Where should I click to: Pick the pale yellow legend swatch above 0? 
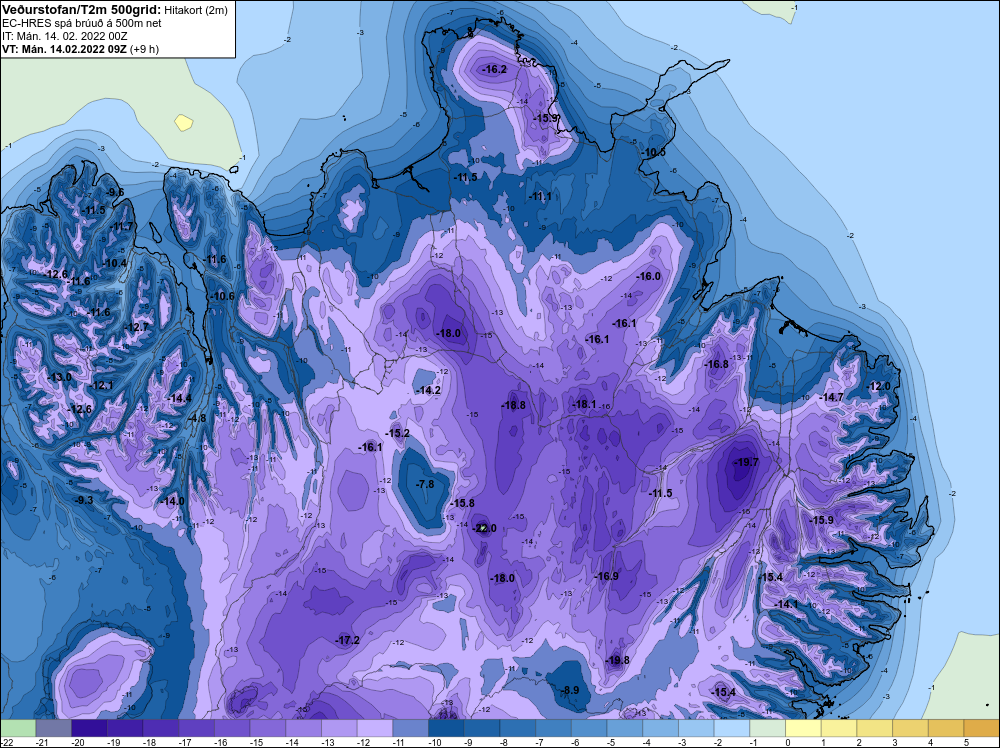coord(804,728)
